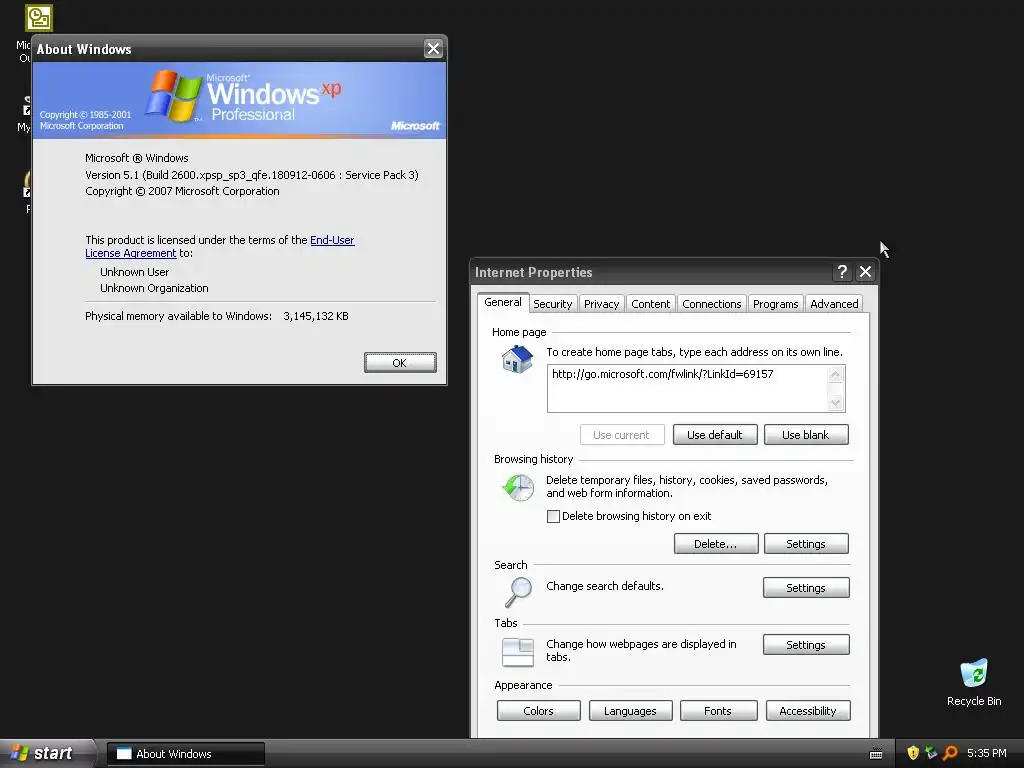Open Browsing history Settings button
The height and width of the screenshot is (768, 1024).
pyautogui.click(x=806, y=544)
